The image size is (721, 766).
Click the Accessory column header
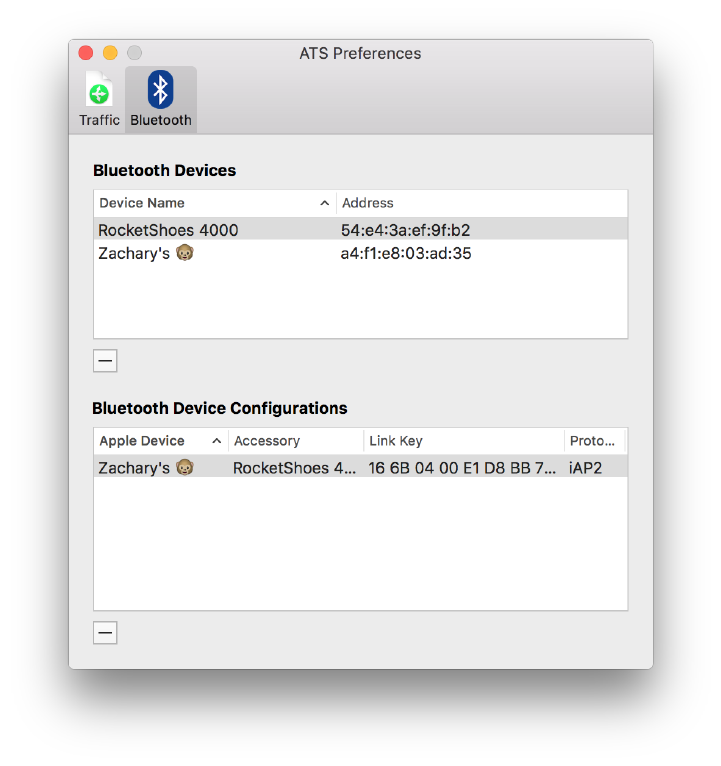point(295,441)
